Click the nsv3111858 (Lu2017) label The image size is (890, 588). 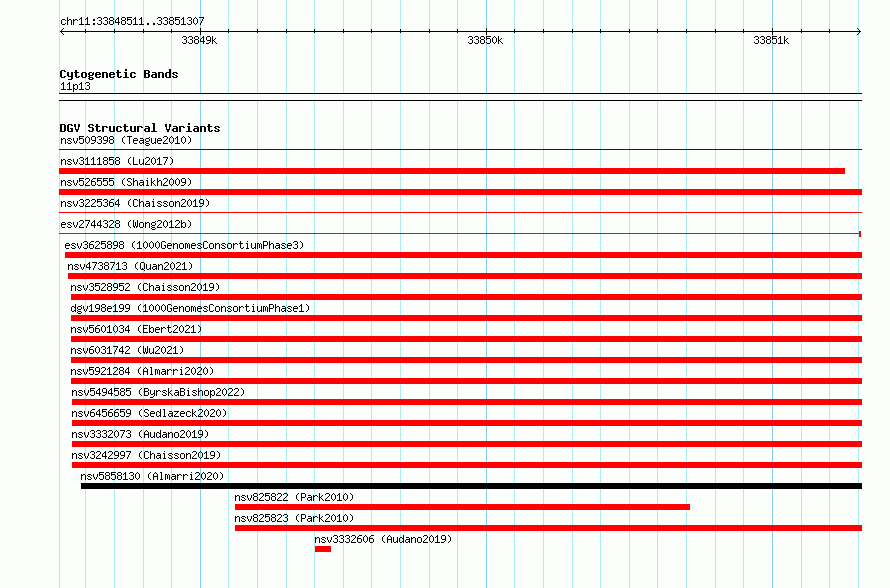pyautogui.click(x=117, y=161)
